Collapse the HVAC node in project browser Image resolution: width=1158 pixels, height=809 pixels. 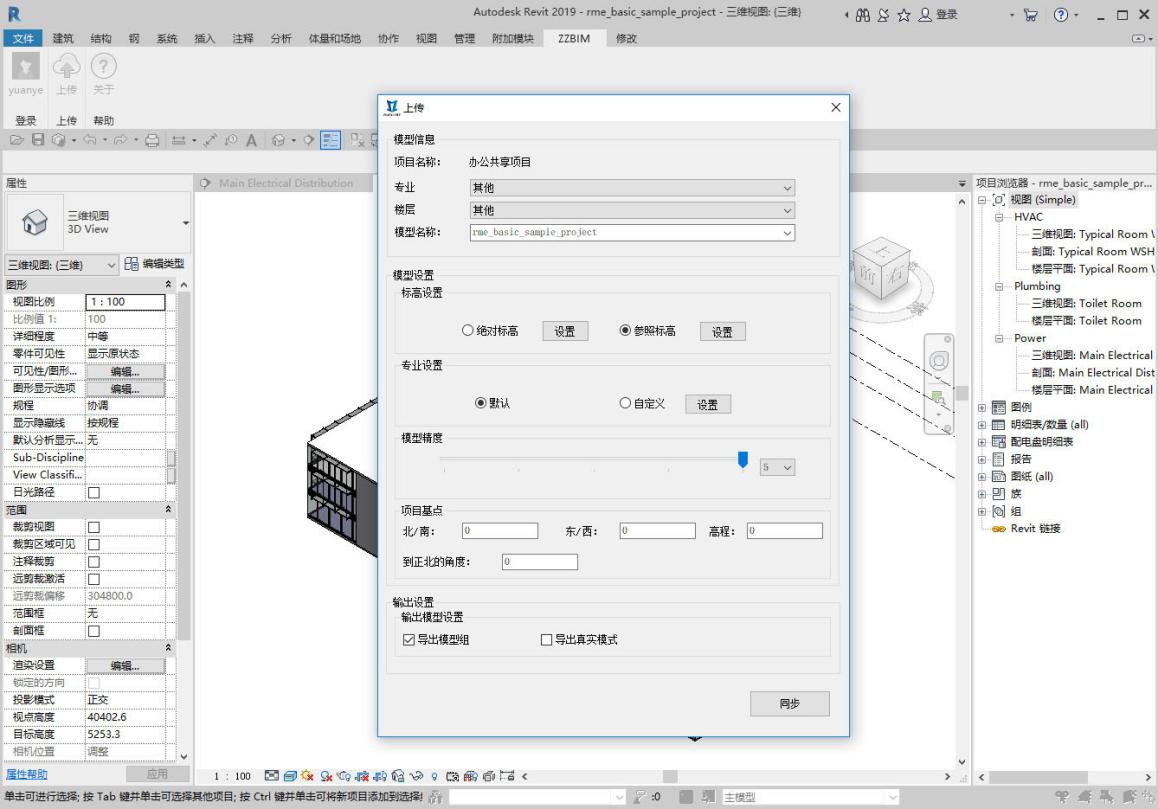click(999, 217)
